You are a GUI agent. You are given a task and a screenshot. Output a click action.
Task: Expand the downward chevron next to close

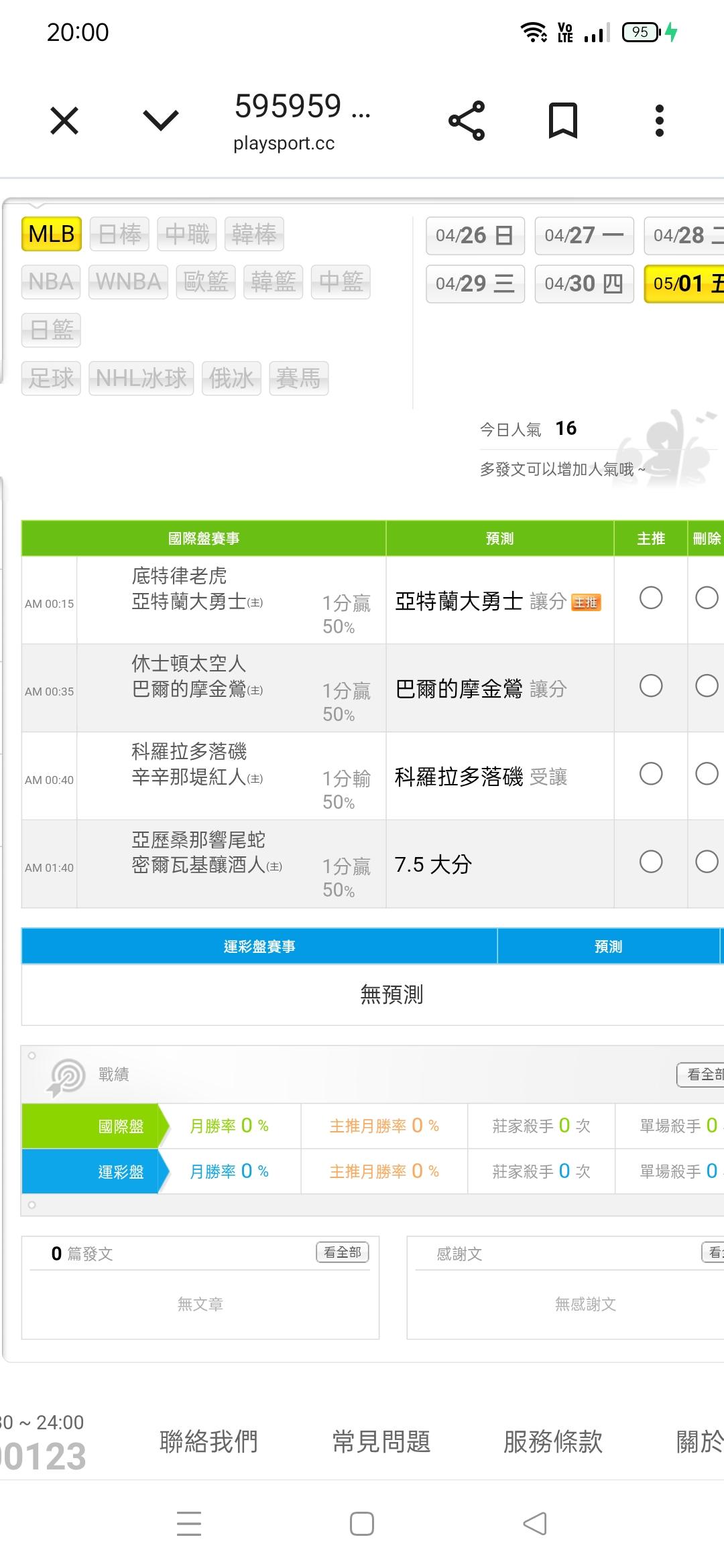tap(161, 121)
